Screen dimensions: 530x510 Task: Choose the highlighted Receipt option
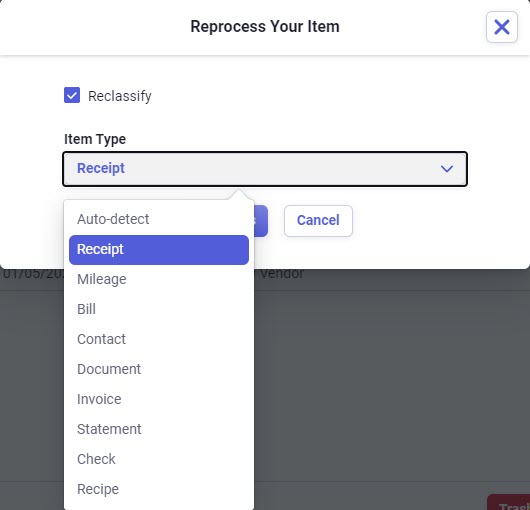tap(159, 250)
